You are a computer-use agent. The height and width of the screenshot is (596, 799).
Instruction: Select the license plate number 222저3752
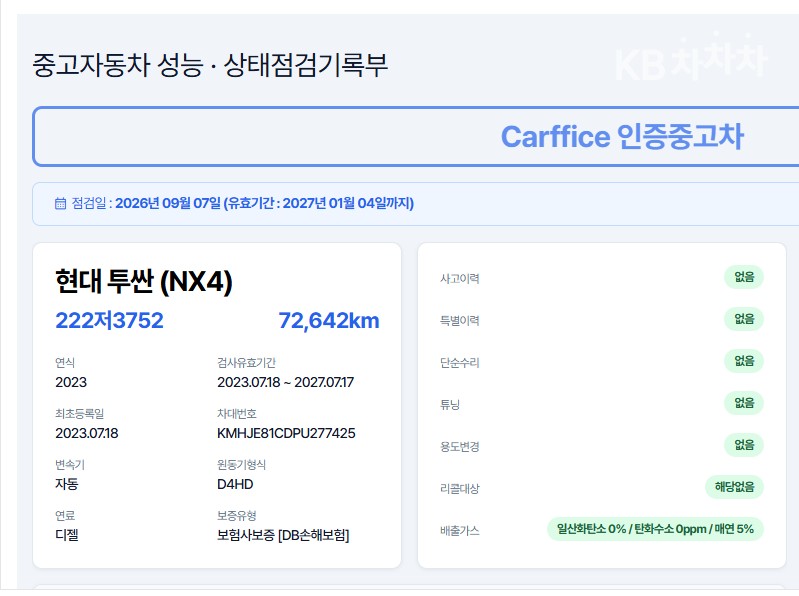click(109, 320)
